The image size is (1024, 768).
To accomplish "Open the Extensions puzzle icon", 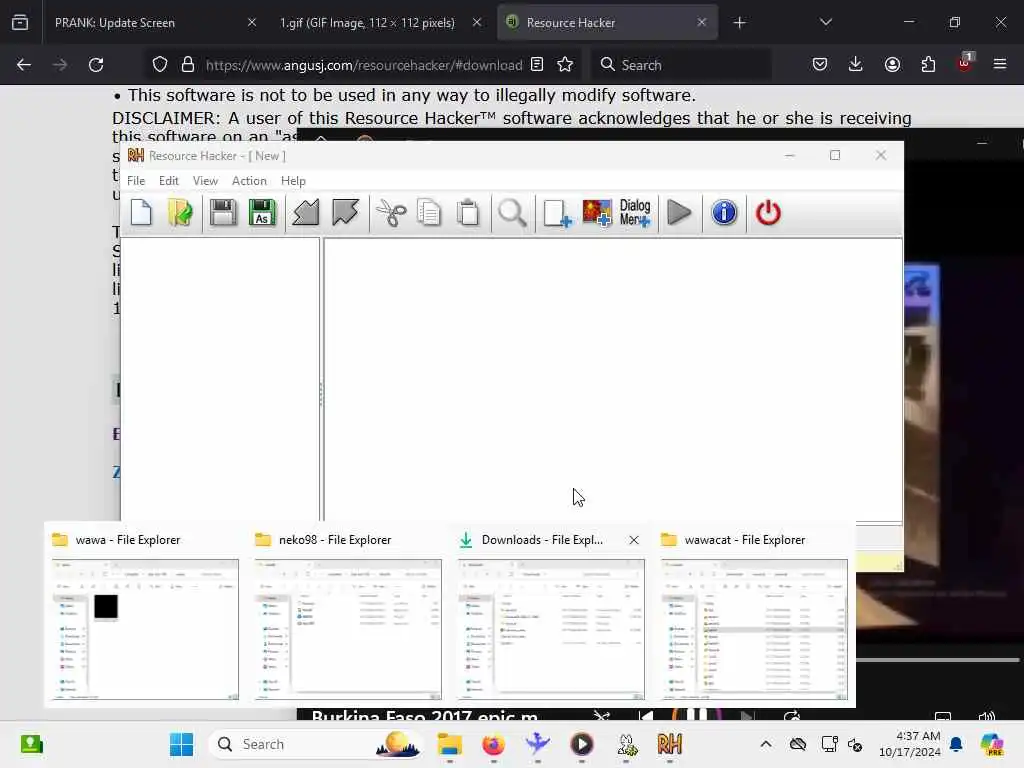I will [x=928, y=64].
